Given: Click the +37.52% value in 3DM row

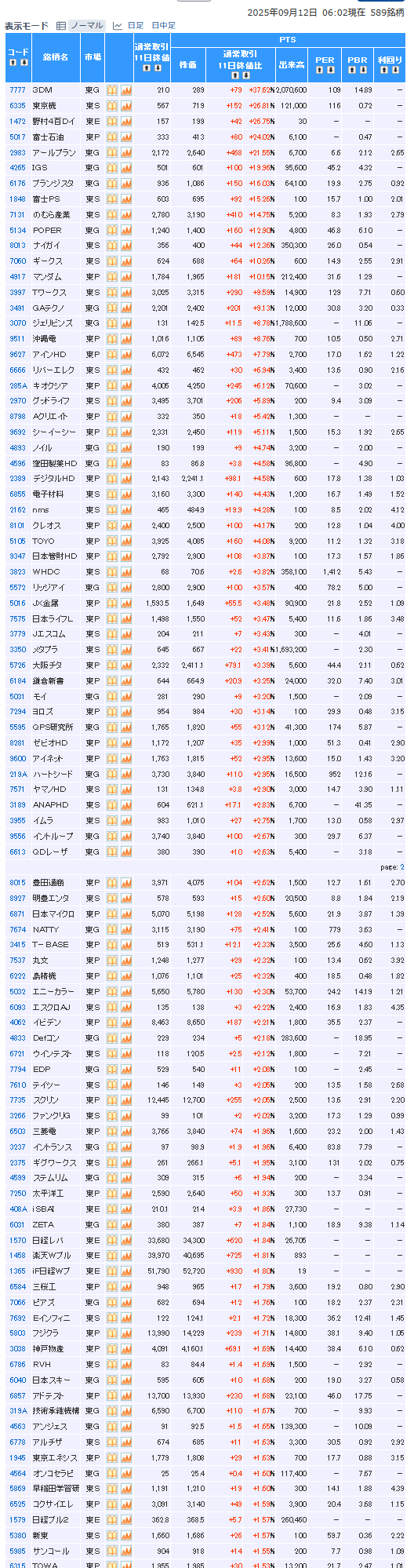Looking at the screenshot, I should click(x=261, y=90).
